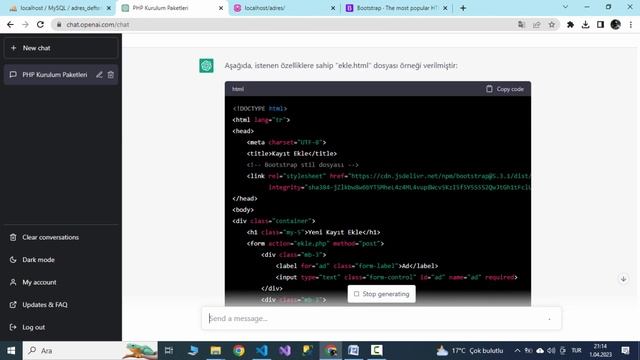Show hidden system tray icons chevron
This screenshot has width=640, height=360.
517,351
